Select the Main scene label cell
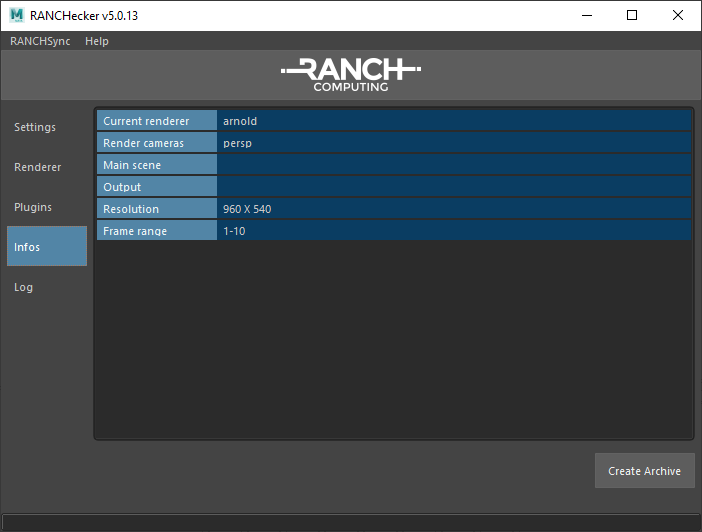The width and height of the screenshot is (702, 532). click(157, 165)
